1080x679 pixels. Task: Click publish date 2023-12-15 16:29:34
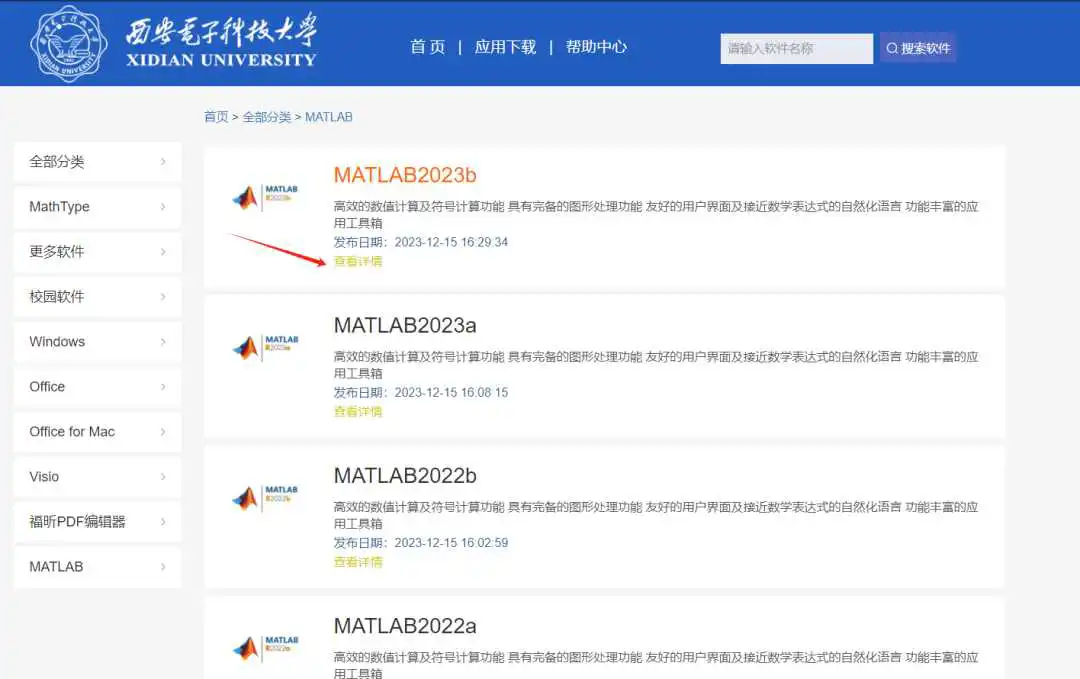tap(451, 242)
